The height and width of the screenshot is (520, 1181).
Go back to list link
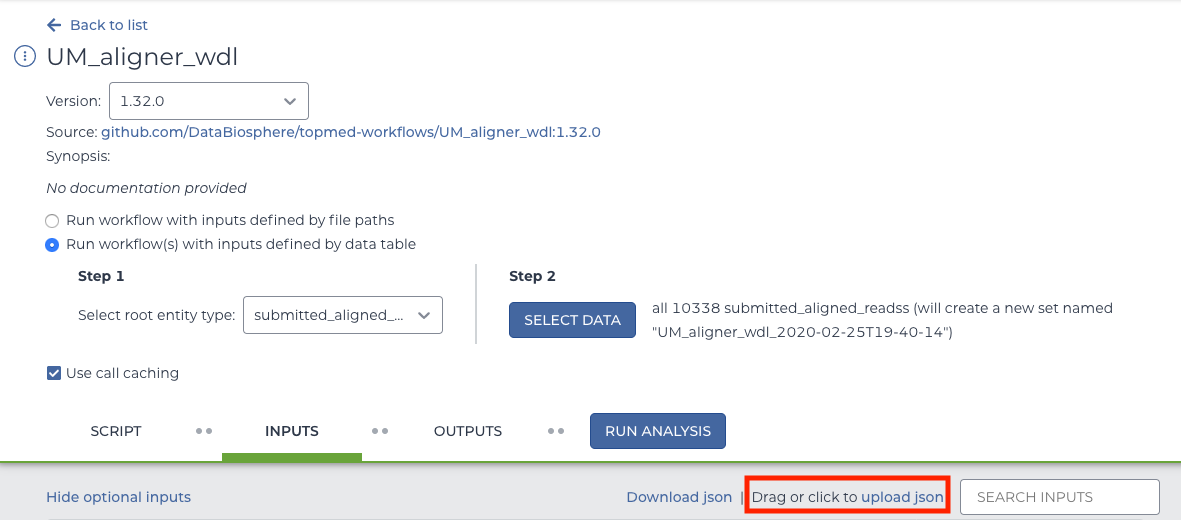click(x=108, y=25)
